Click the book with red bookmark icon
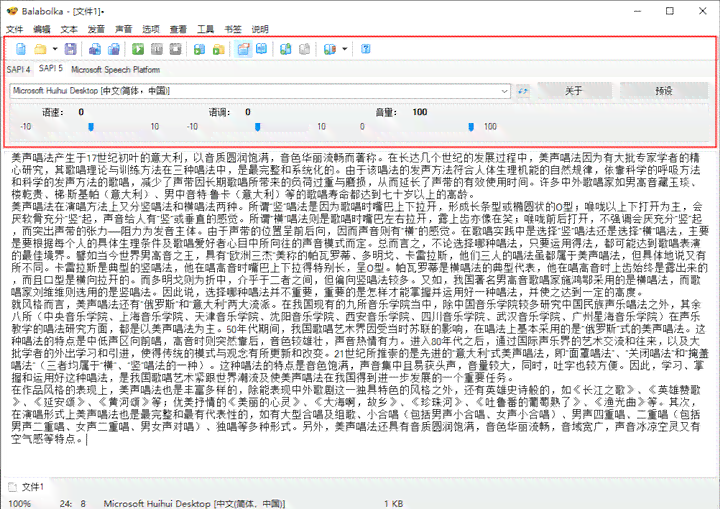This screenshot has width=720, height=509. [x=330, y=49]
